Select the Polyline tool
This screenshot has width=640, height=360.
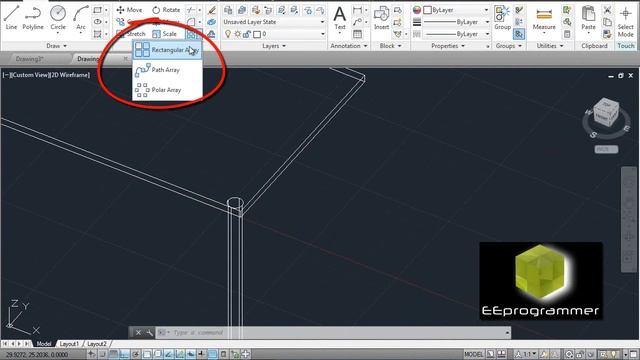tap(33, 17)
